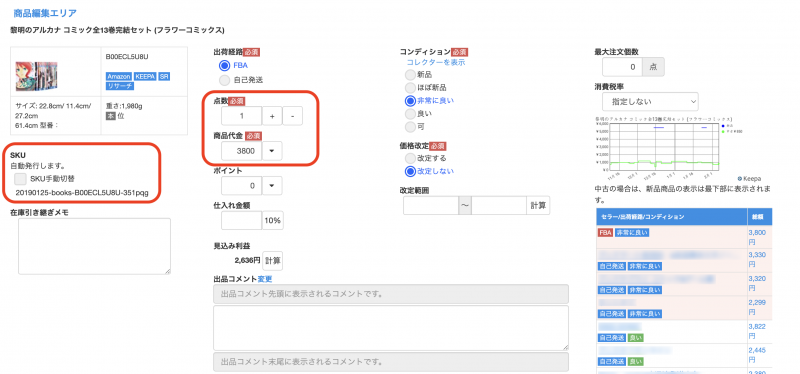The width and height of the screenshot is (800, 374).
Task: Open the 商品代金 price dropdown arrow
Action: tap(272, 151)
